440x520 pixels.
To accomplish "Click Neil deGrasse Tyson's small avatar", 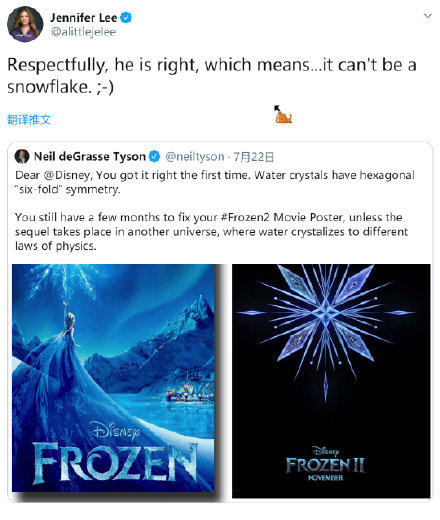I will click(22, 156).
